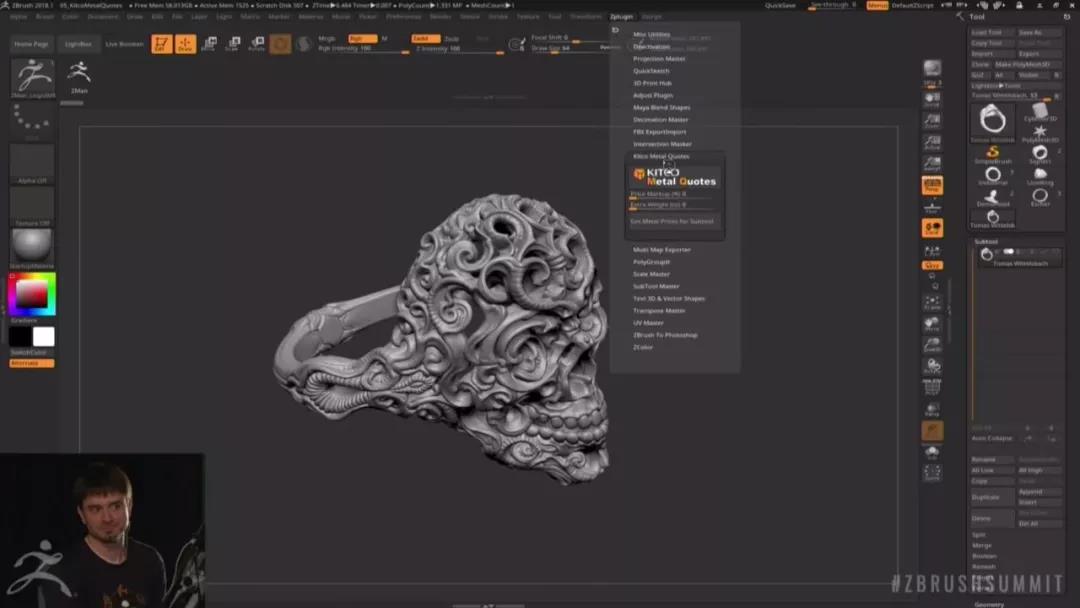The image size is (1080, 608).
Task: Open PolyGroupIt plugin entry
Action: pos(652,262)
